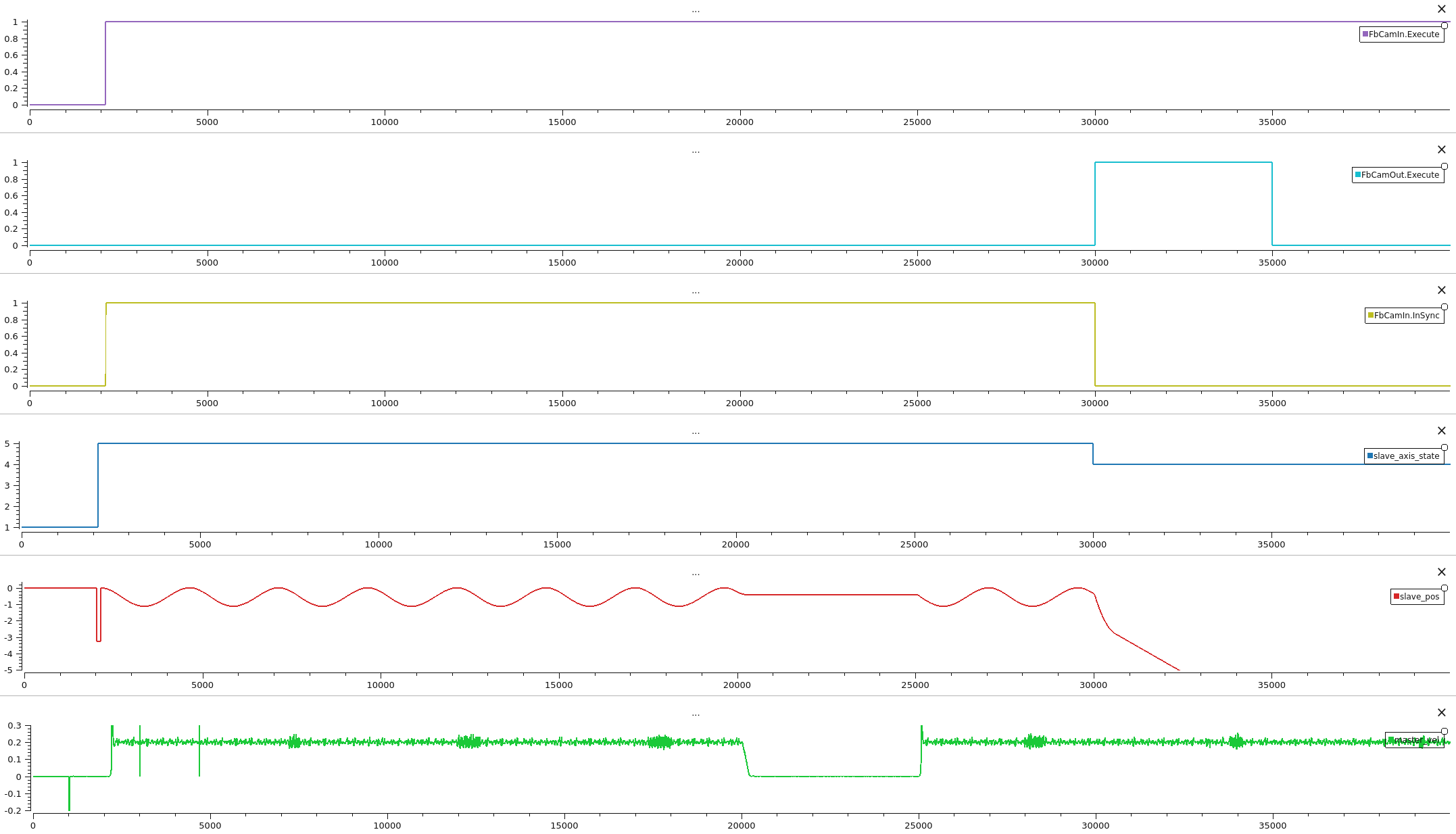The width and height of the screenshot is (1456, 834).
Task: Toggle FbCamIn.InSync series via legend label
Action: [x=1407, y=316]
